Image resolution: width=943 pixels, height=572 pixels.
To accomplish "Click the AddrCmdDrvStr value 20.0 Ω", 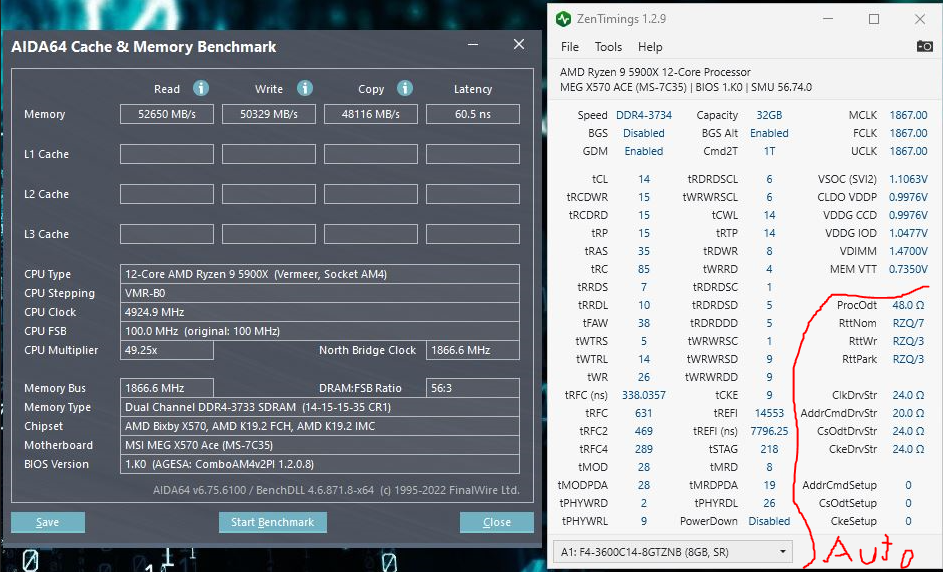I will coord(908,413).
